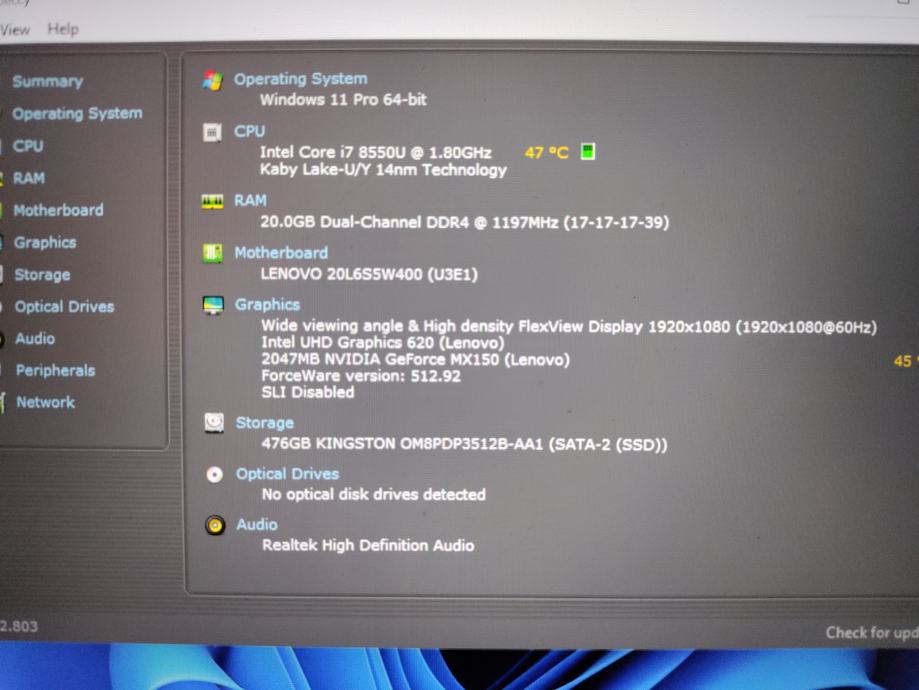
Task: Open Operating System in the sidebar
Action: [x=77, y=113]
